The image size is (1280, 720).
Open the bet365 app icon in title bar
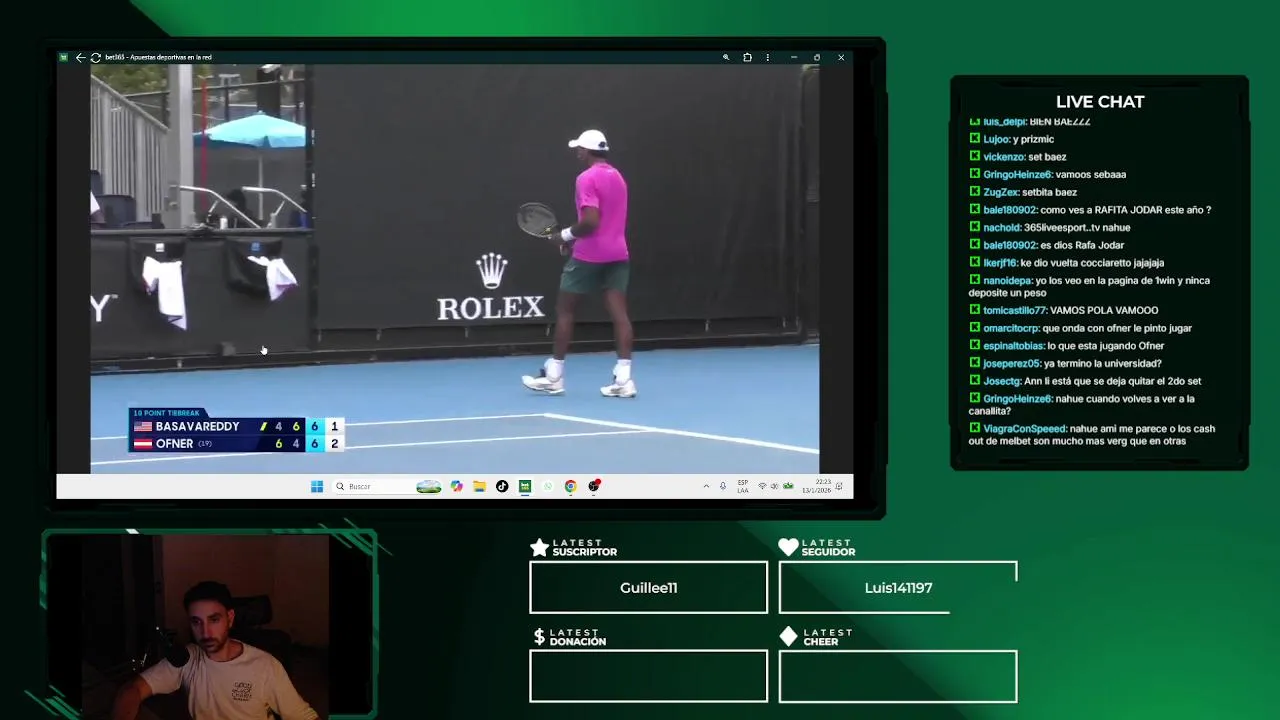pyautogui.click(x=64, y=57)
